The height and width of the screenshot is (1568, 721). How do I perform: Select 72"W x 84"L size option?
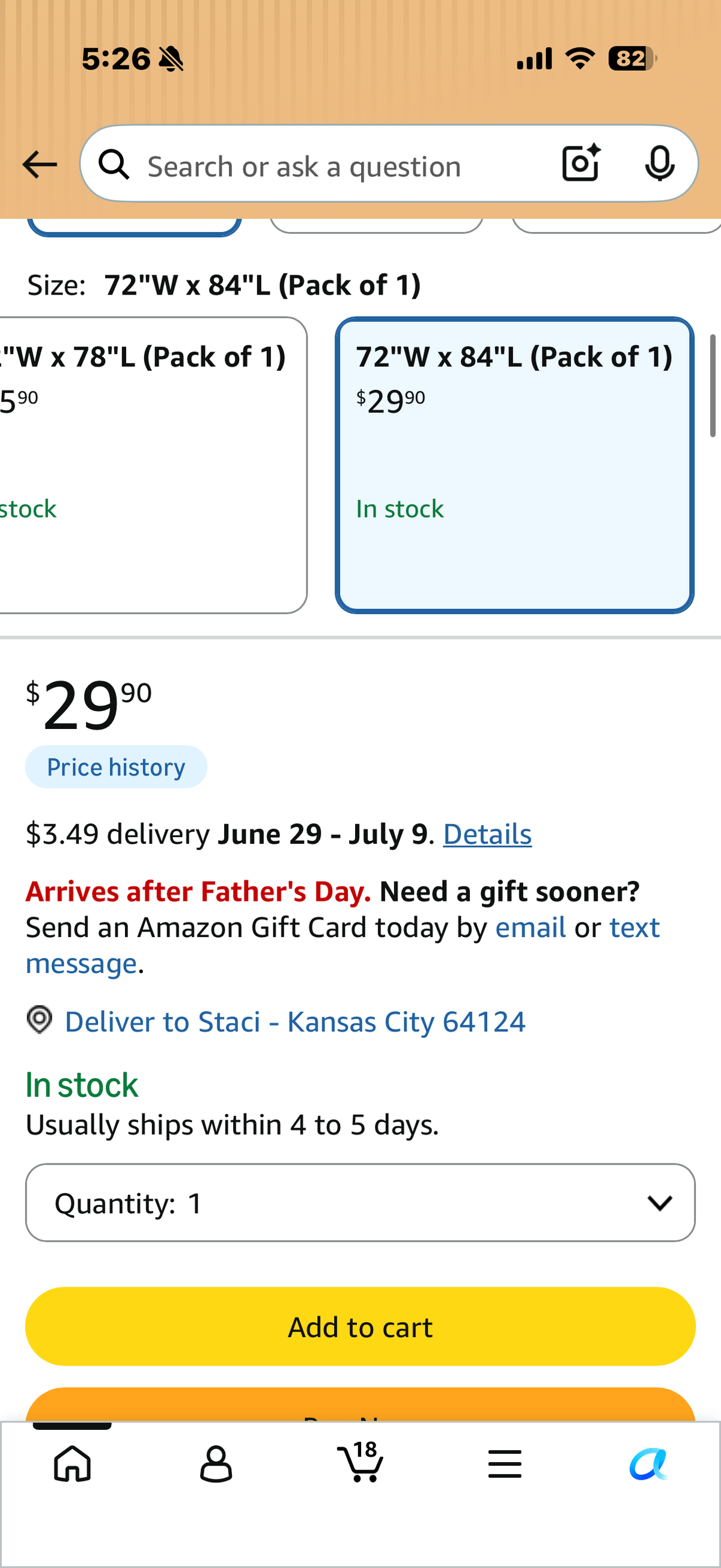(x=514, y=465)
